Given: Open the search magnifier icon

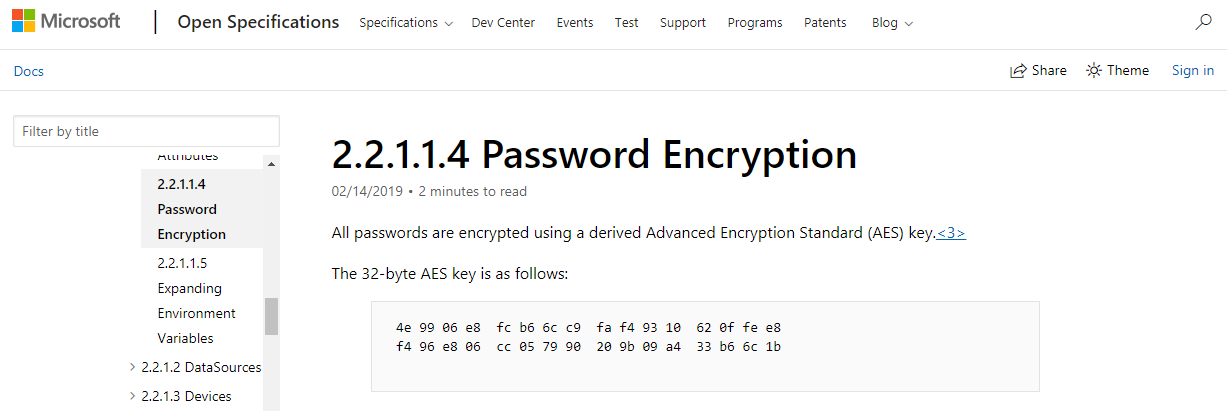Looking at the screenshot, I should point(1204,22).
